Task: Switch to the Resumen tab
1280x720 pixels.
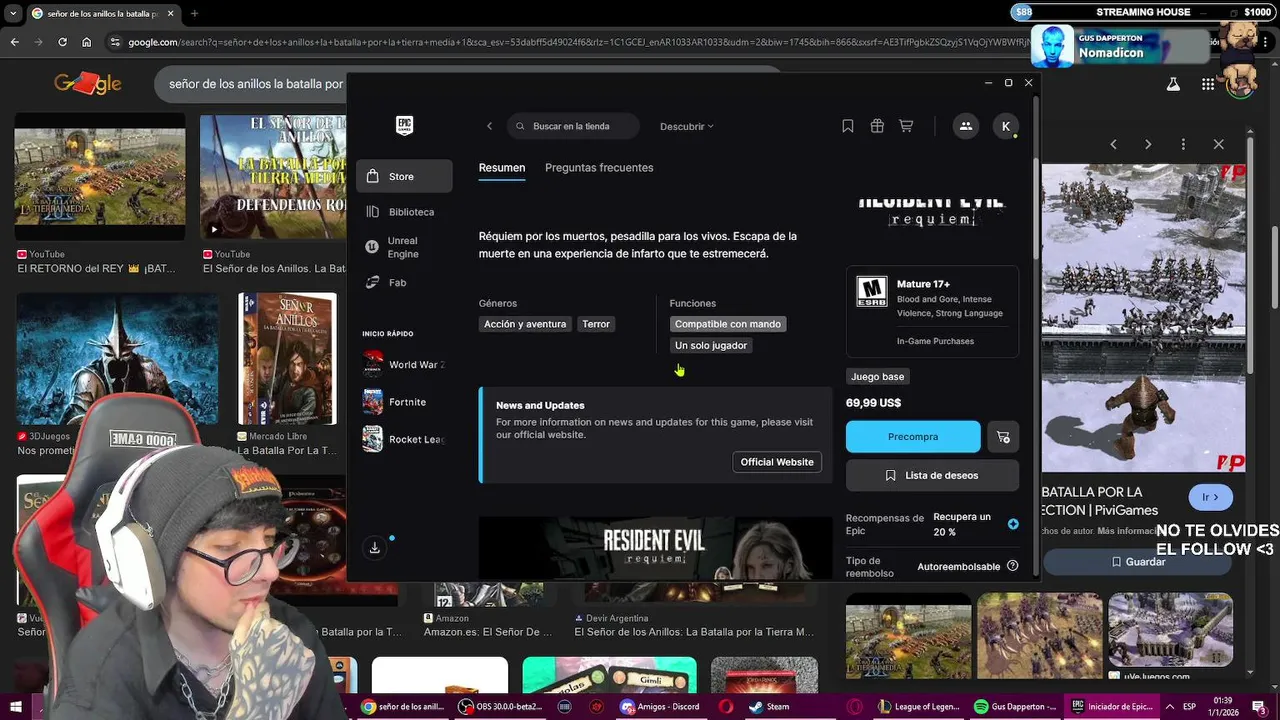Action: coord(502,168)
